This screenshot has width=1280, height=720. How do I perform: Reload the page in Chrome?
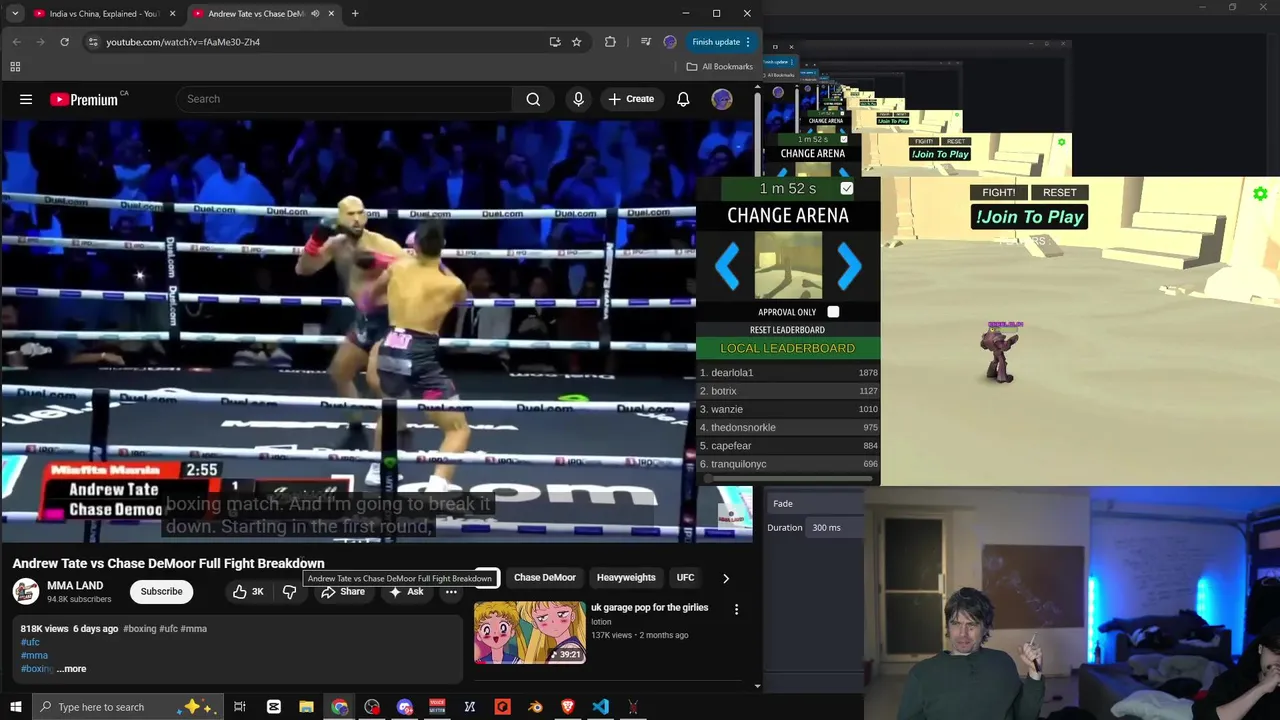[x=64, y=42]
